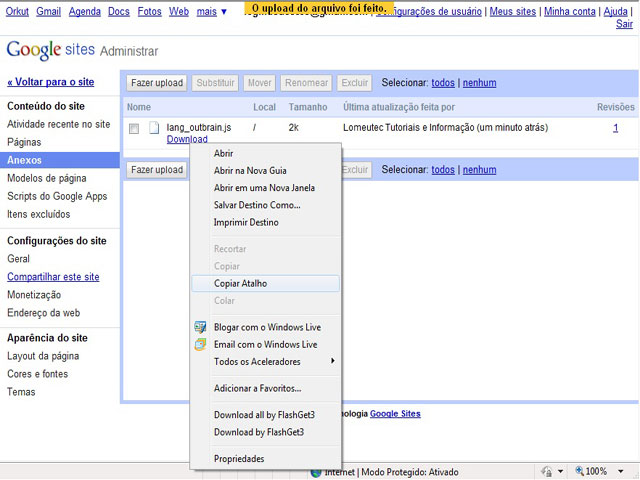This screenshot has height=480, width=640.
Task: Click the top Excluir button
Action: coord(355,83)
